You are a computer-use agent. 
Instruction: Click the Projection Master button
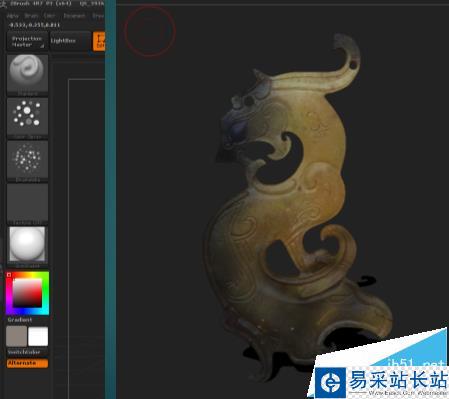click(27, 42)
